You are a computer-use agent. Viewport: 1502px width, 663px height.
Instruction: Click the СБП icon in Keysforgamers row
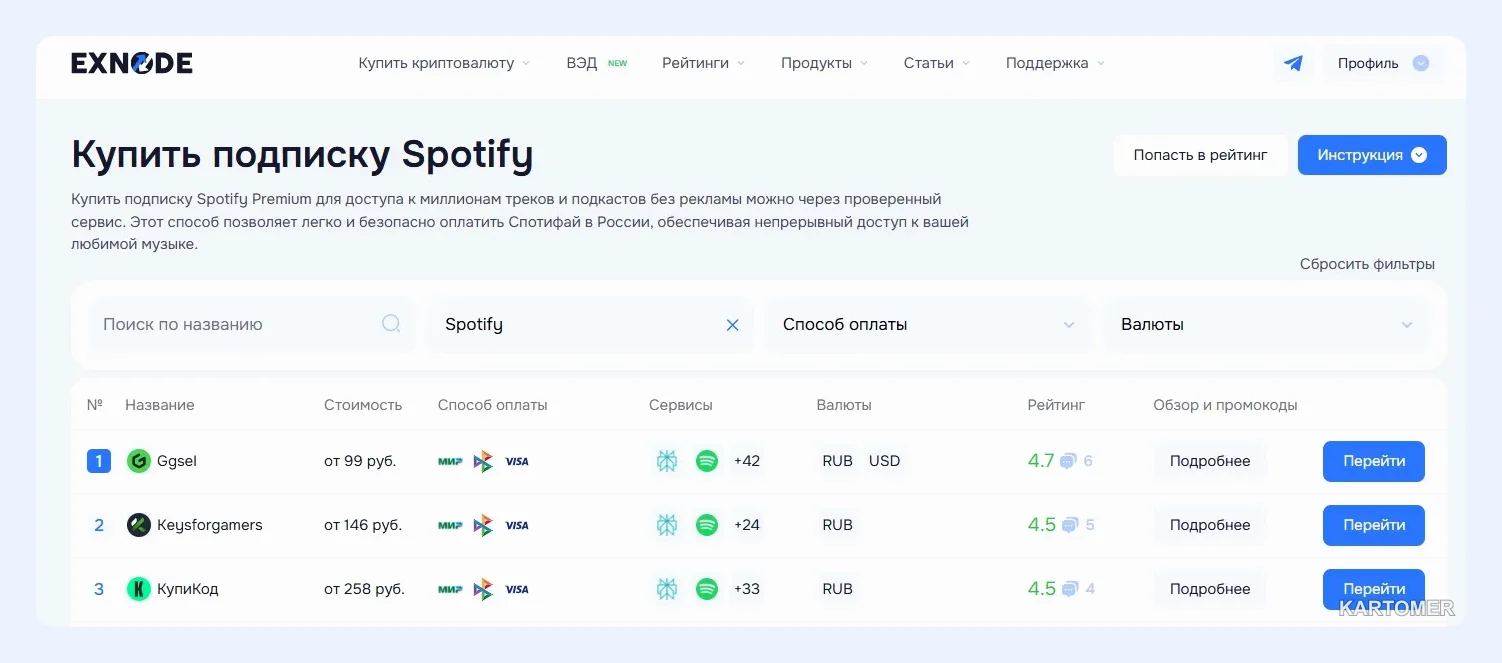483,525
